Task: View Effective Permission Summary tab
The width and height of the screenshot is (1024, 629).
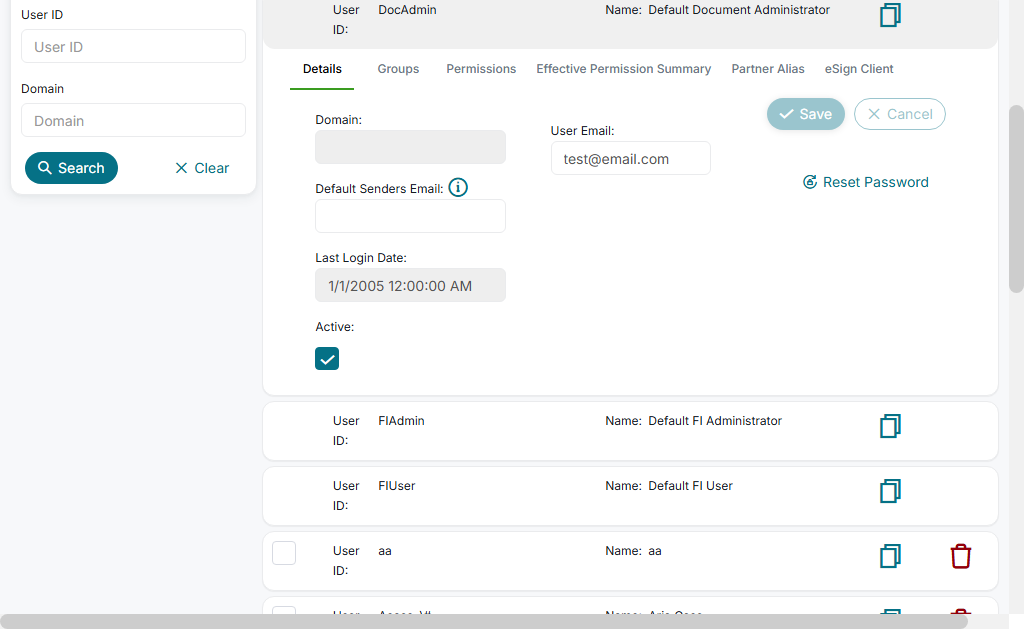Action: tap(623, 69)
